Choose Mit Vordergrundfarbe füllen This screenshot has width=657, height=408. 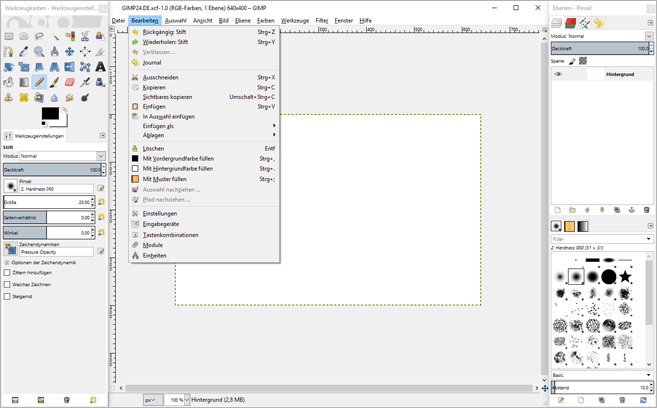tap(204, 158)
